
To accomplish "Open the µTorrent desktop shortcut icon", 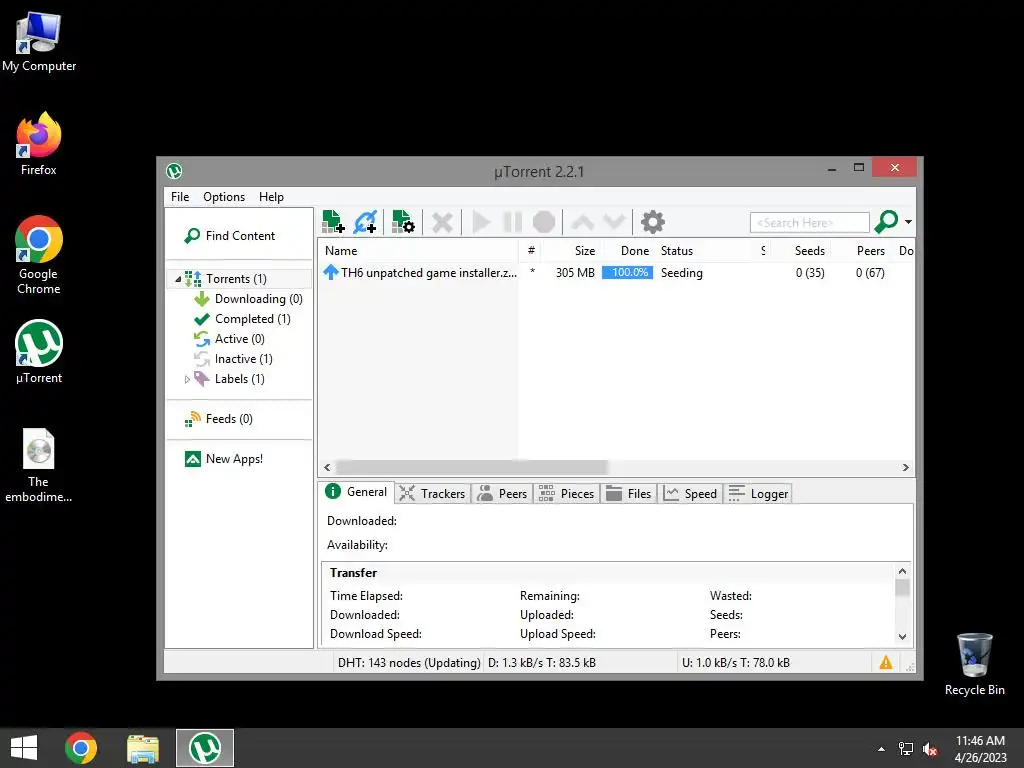I will click(39, 351).
